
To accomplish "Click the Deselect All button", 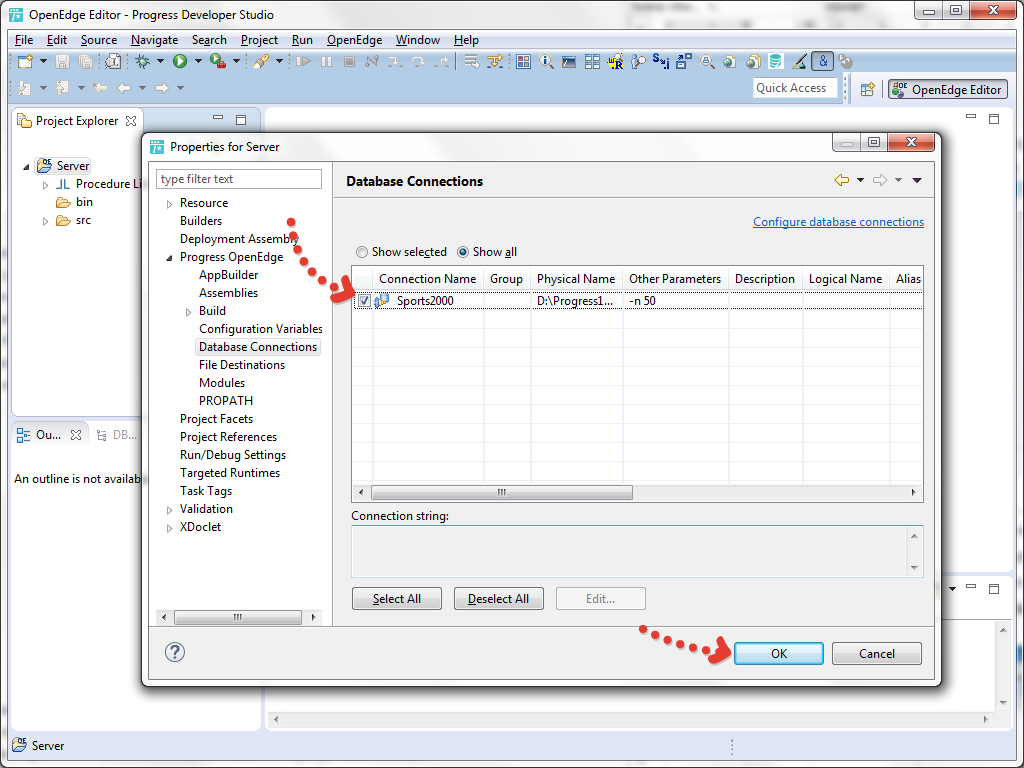I will tap(498, 598).
